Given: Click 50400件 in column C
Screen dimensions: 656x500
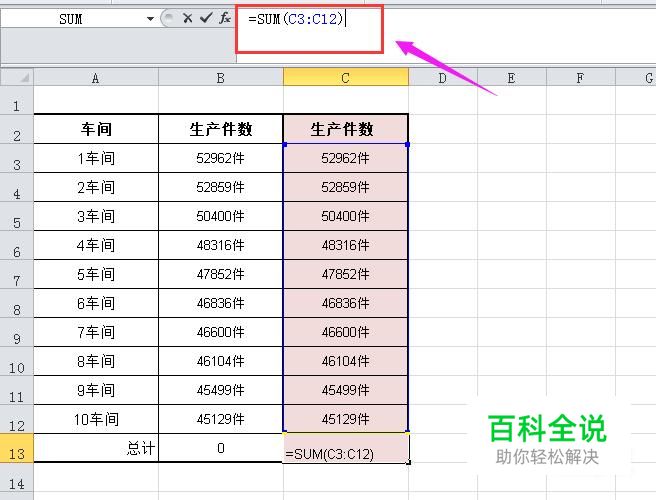Looking at the screenshot, I should coord(346,216).
